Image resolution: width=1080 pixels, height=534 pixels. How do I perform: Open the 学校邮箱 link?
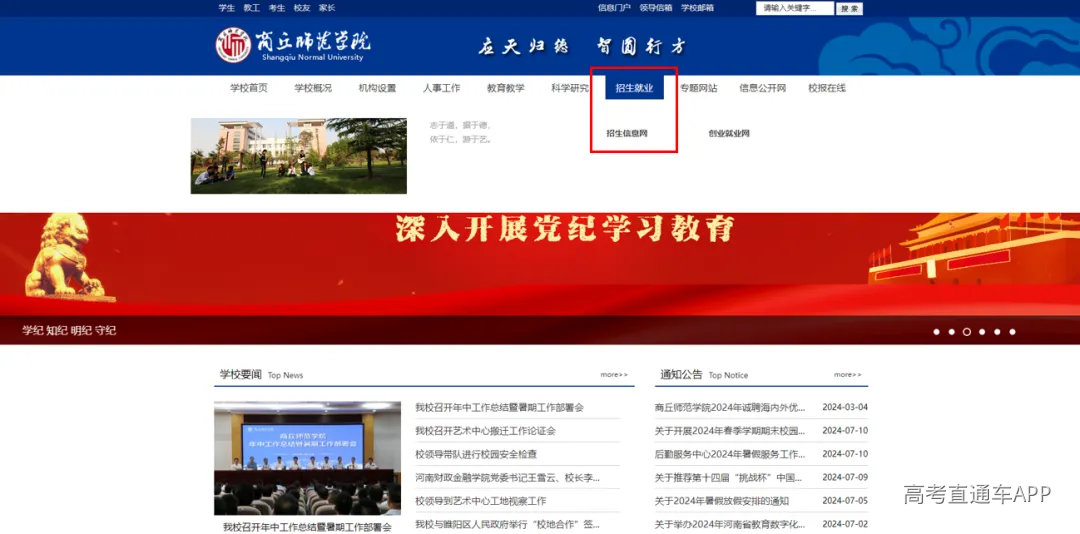(697, 8)
